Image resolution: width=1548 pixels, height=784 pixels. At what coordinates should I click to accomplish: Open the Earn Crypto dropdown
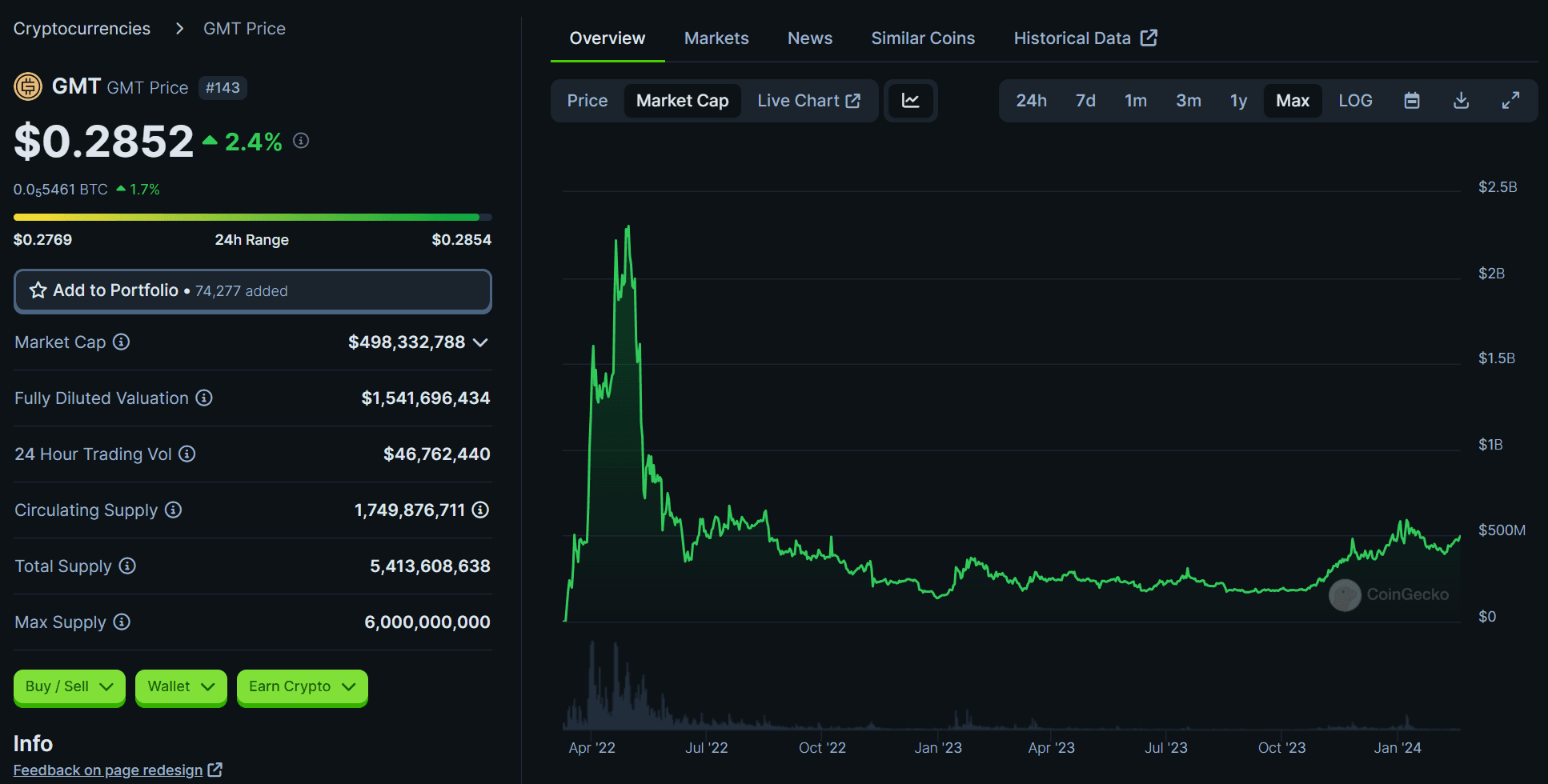click(x=302, y=687)
